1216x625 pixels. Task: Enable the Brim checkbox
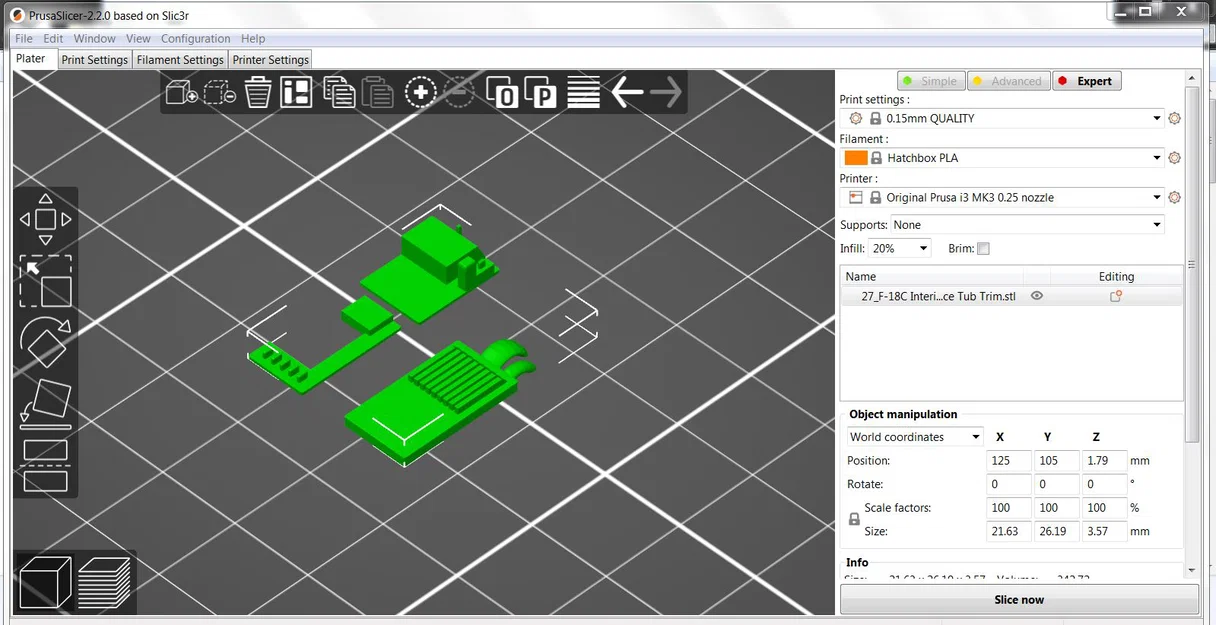coord(983,248)
